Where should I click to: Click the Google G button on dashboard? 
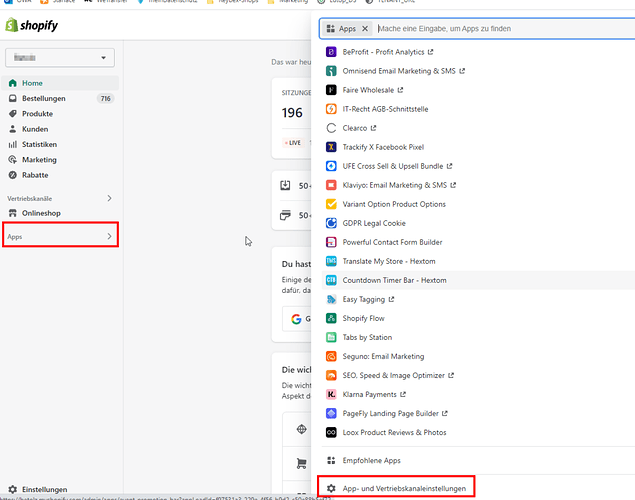coord(297,319)
